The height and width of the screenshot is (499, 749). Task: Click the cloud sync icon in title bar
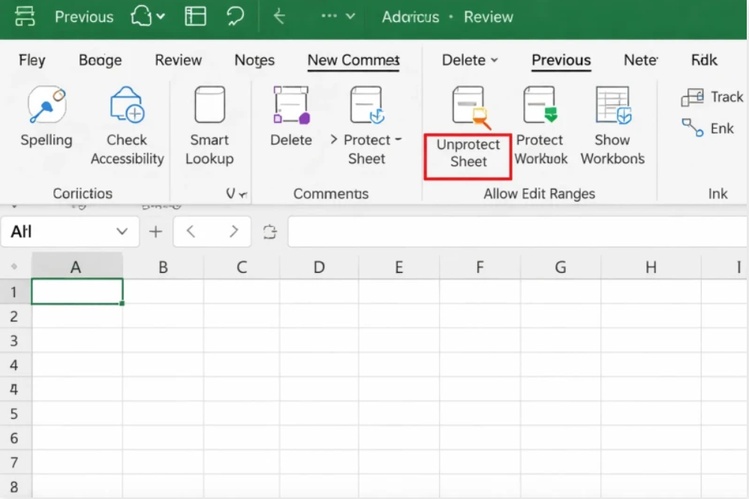(x=141, y=16)
